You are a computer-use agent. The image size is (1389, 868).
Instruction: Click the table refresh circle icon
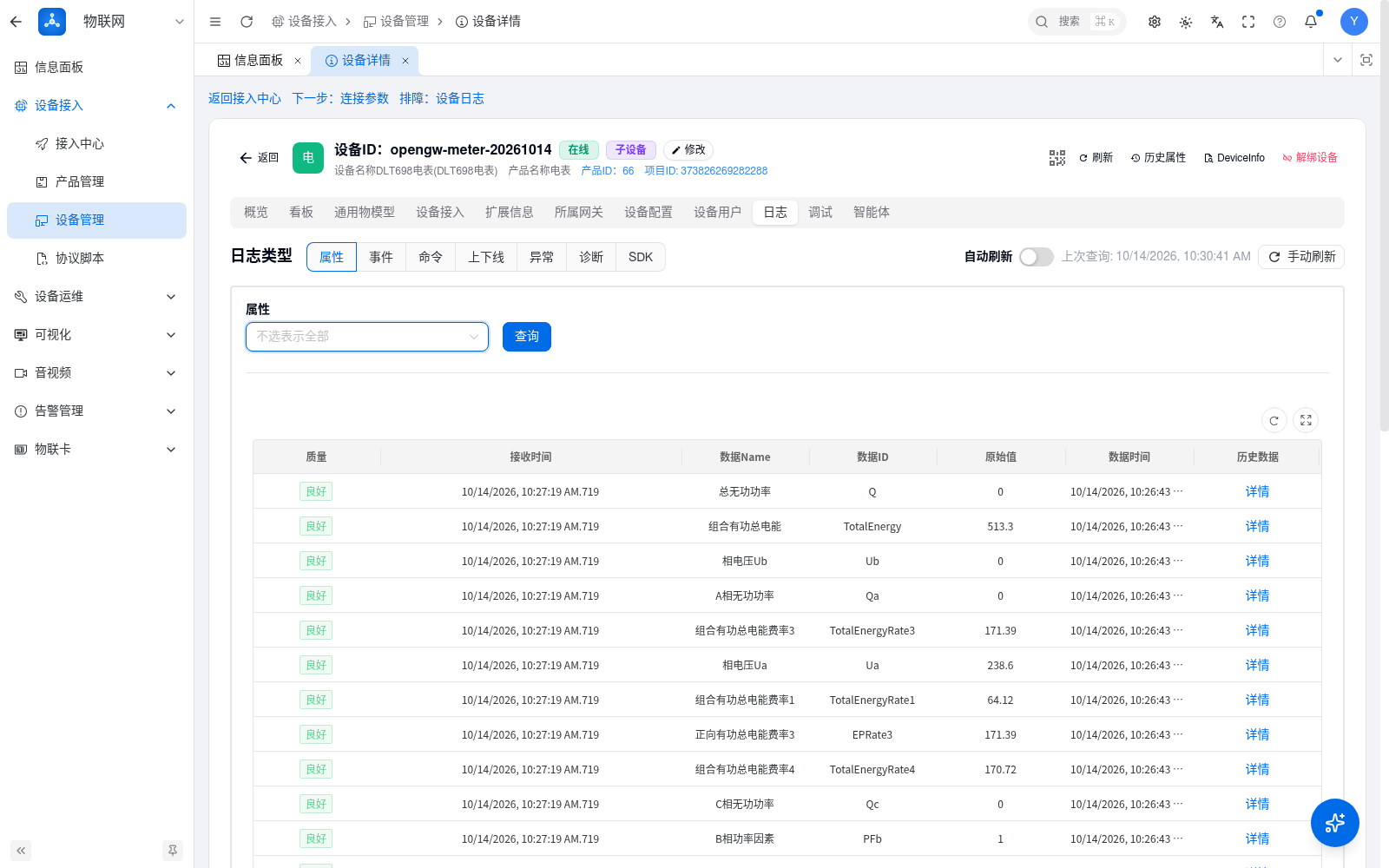coord(1274,421)
